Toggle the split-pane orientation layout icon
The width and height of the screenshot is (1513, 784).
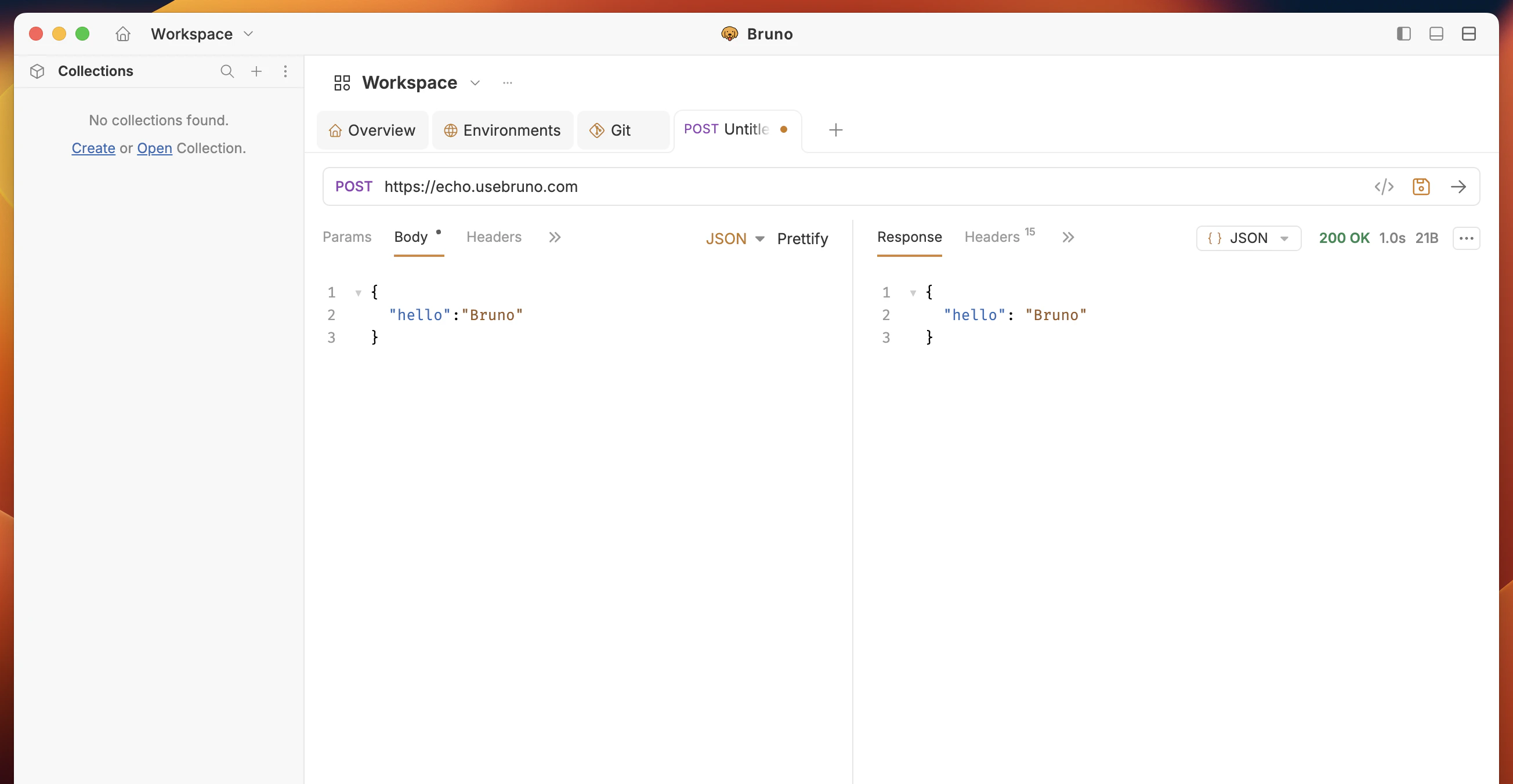coord(1468,34)
